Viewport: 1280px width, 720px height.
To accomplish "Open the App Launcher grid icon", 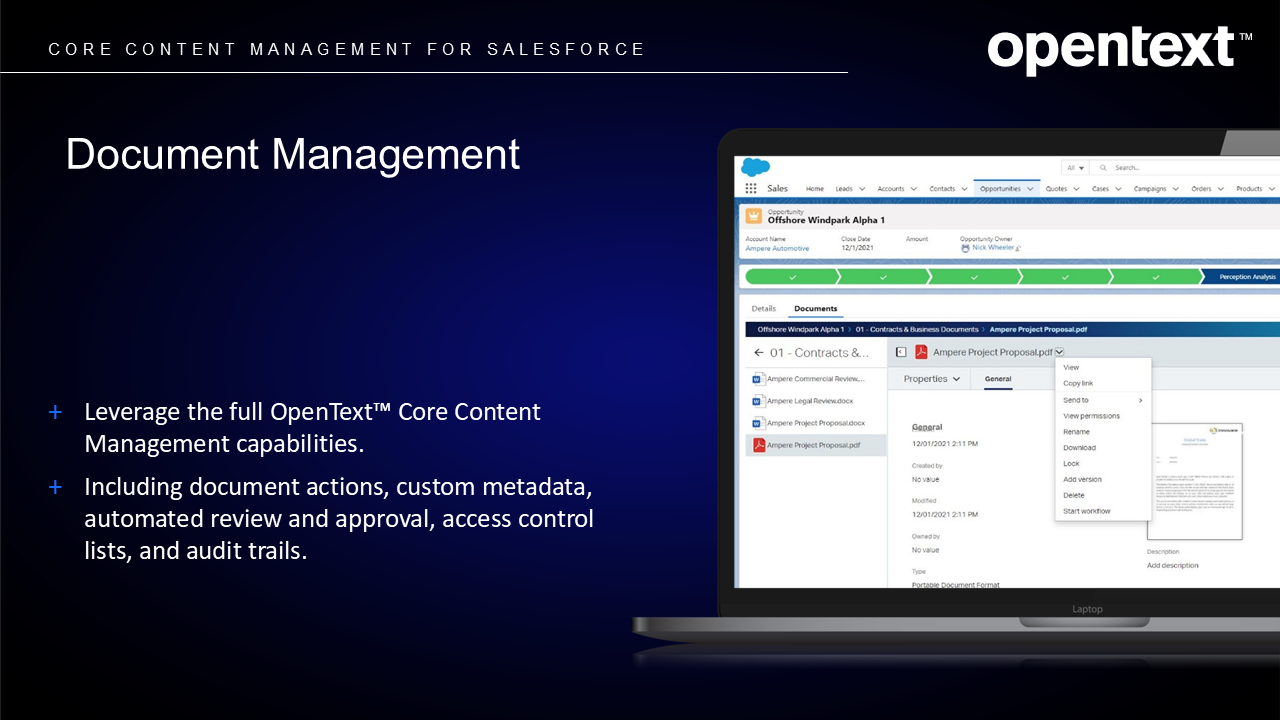I will click(x=751, y=188).
